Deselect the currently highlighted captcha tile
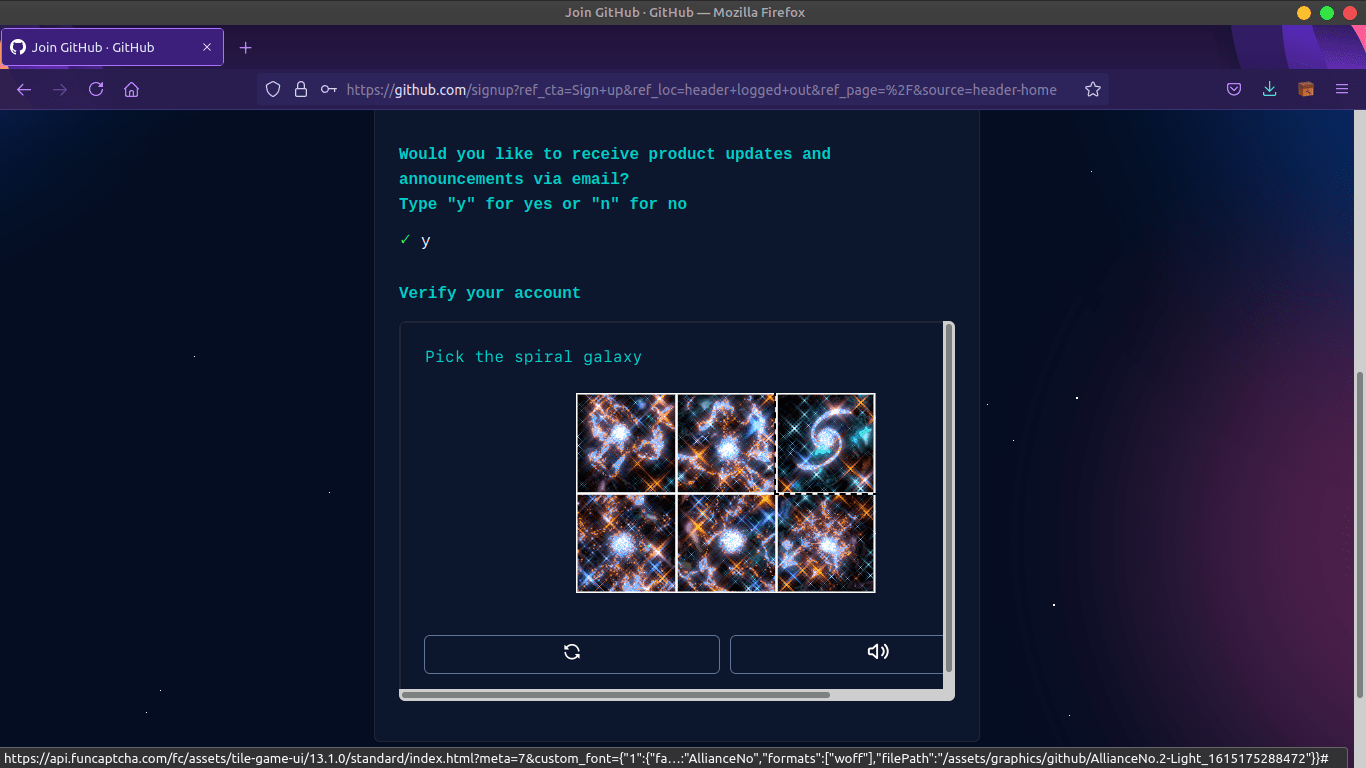1366x768 pixels. [x=825, y=443]
